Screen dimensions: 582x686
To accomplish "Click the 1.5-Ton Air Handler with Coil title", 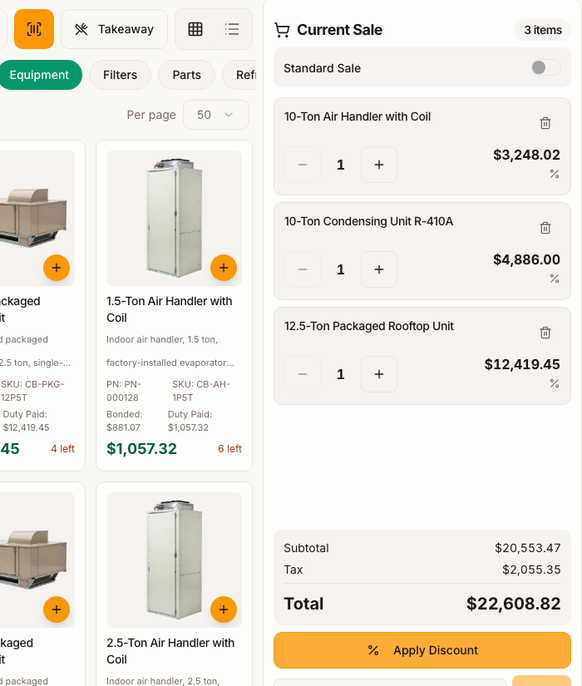I will click(x=169, y=309).
